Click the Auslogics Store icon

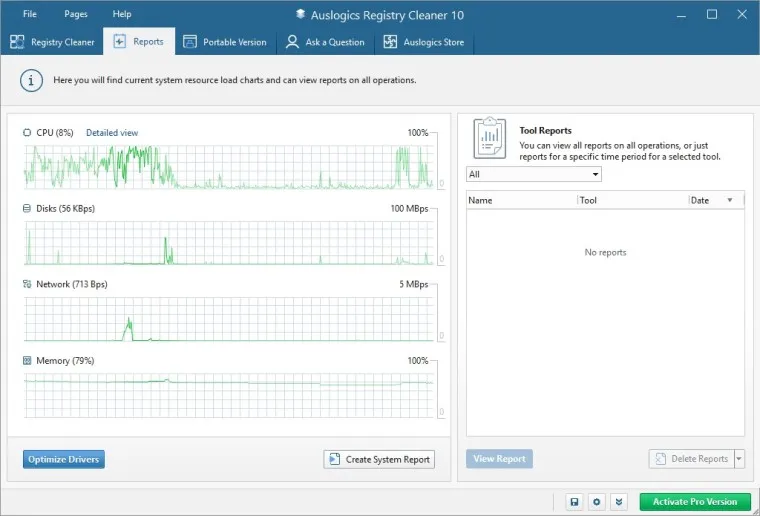click(x=390, y=42)
